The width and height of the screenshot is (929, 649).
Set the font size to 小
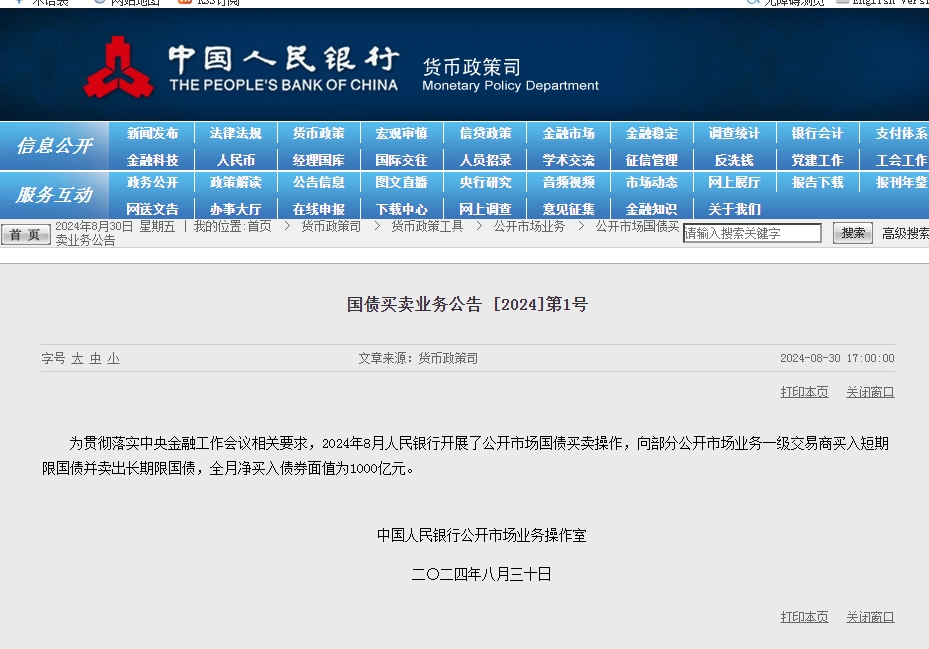[x=113, y=358]
